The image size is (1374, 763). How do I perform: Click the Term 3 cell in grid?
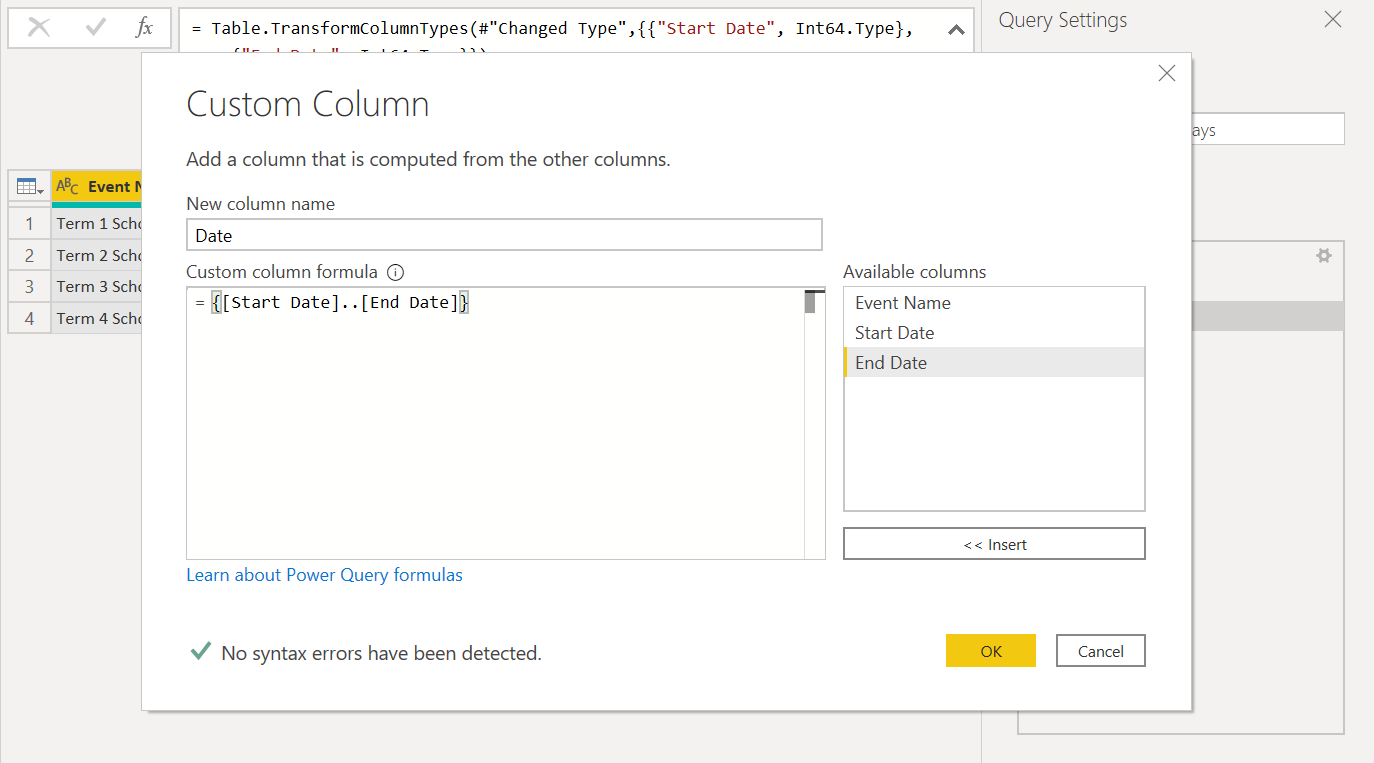click(97, 286)
